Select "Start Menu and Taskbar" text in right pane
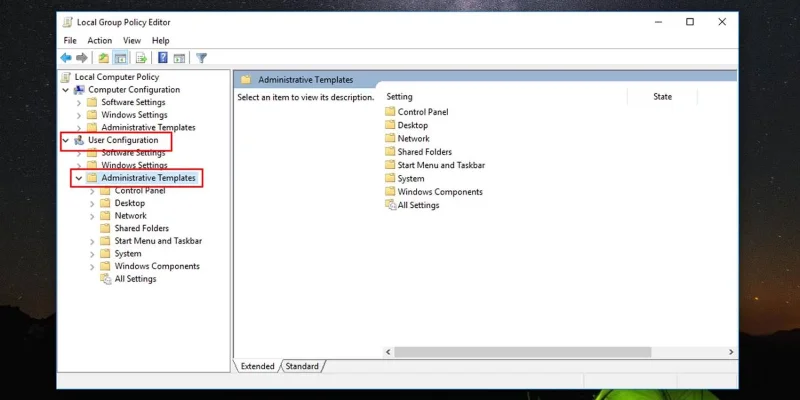Screen dimensions: 800x400 click(441, 165)
